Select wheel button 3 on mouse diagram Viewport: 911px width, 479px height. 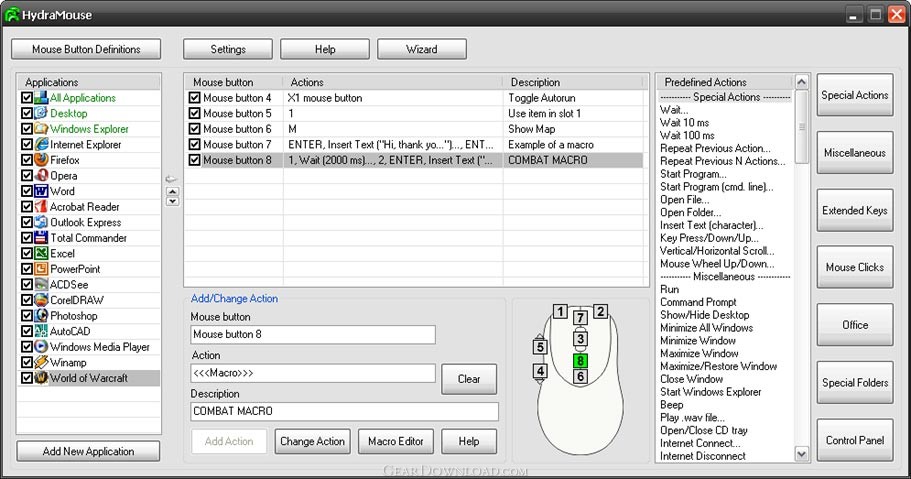point(580,339)
